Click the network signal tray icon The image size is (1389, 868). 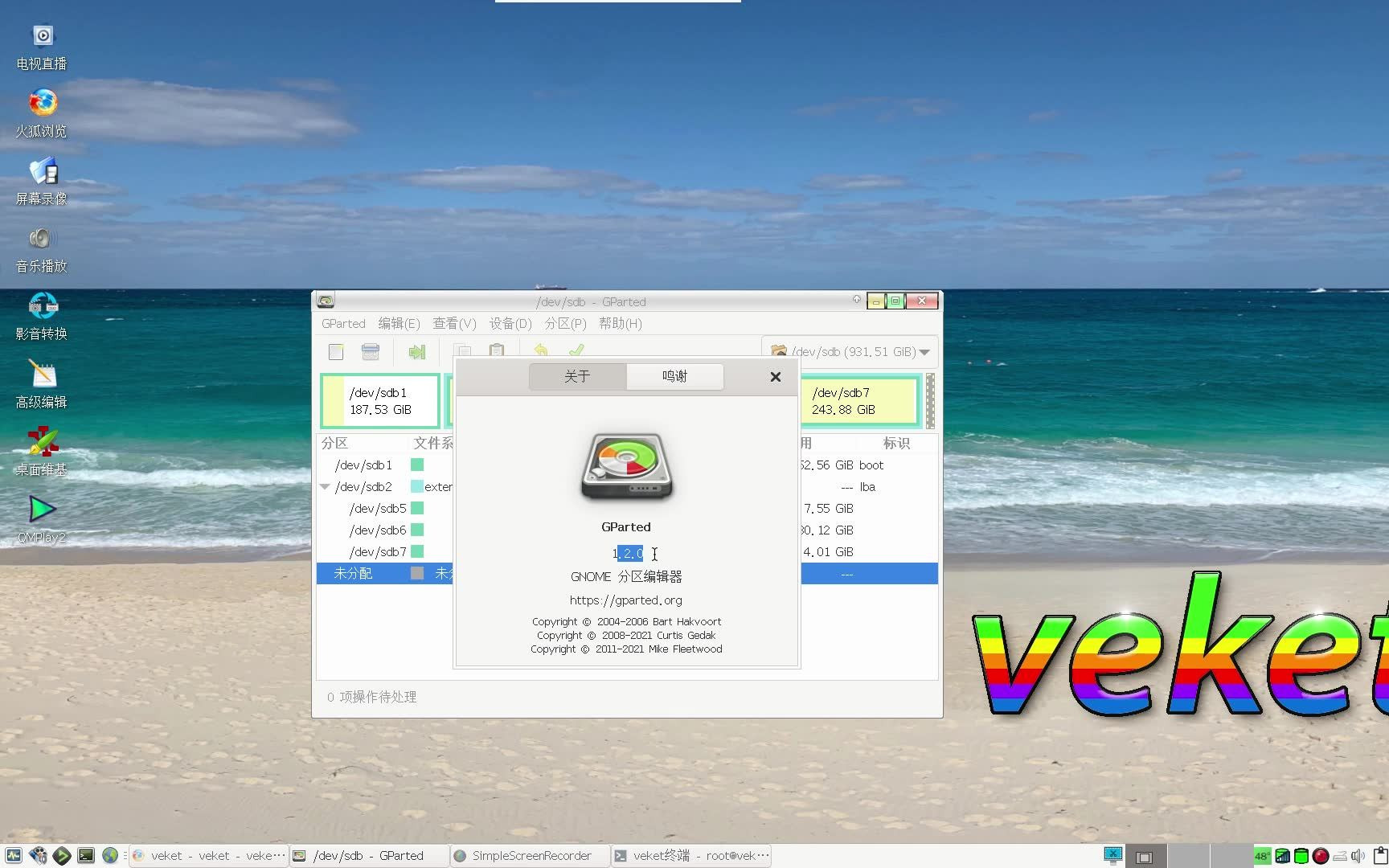click(1282, 856)
